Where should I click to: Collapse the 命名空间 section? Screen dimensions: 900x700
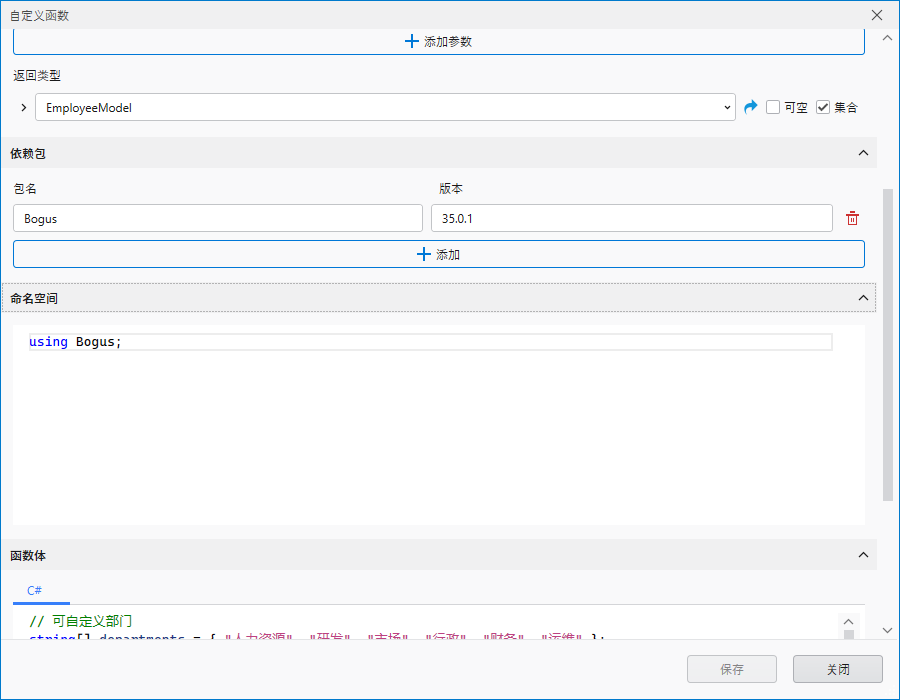click(x=863, y=298)
